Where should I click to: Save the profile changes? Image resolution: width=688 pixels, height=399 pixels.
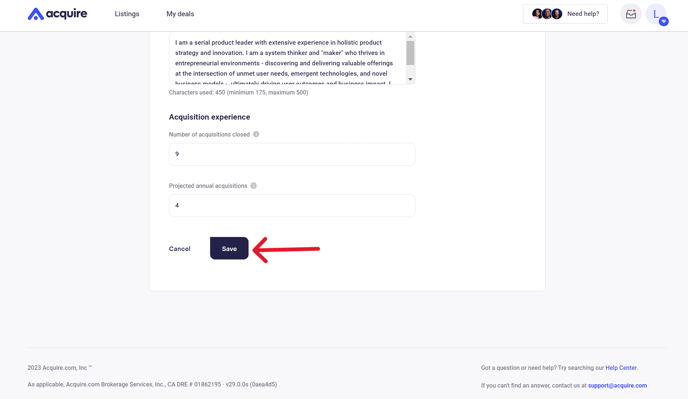[229, 248]
